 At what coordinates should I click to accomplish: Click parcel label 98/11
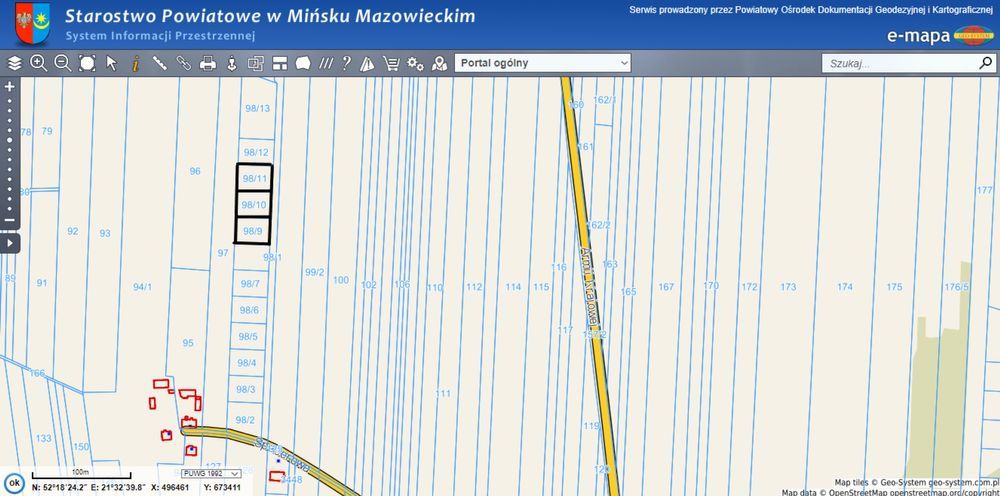255,178
